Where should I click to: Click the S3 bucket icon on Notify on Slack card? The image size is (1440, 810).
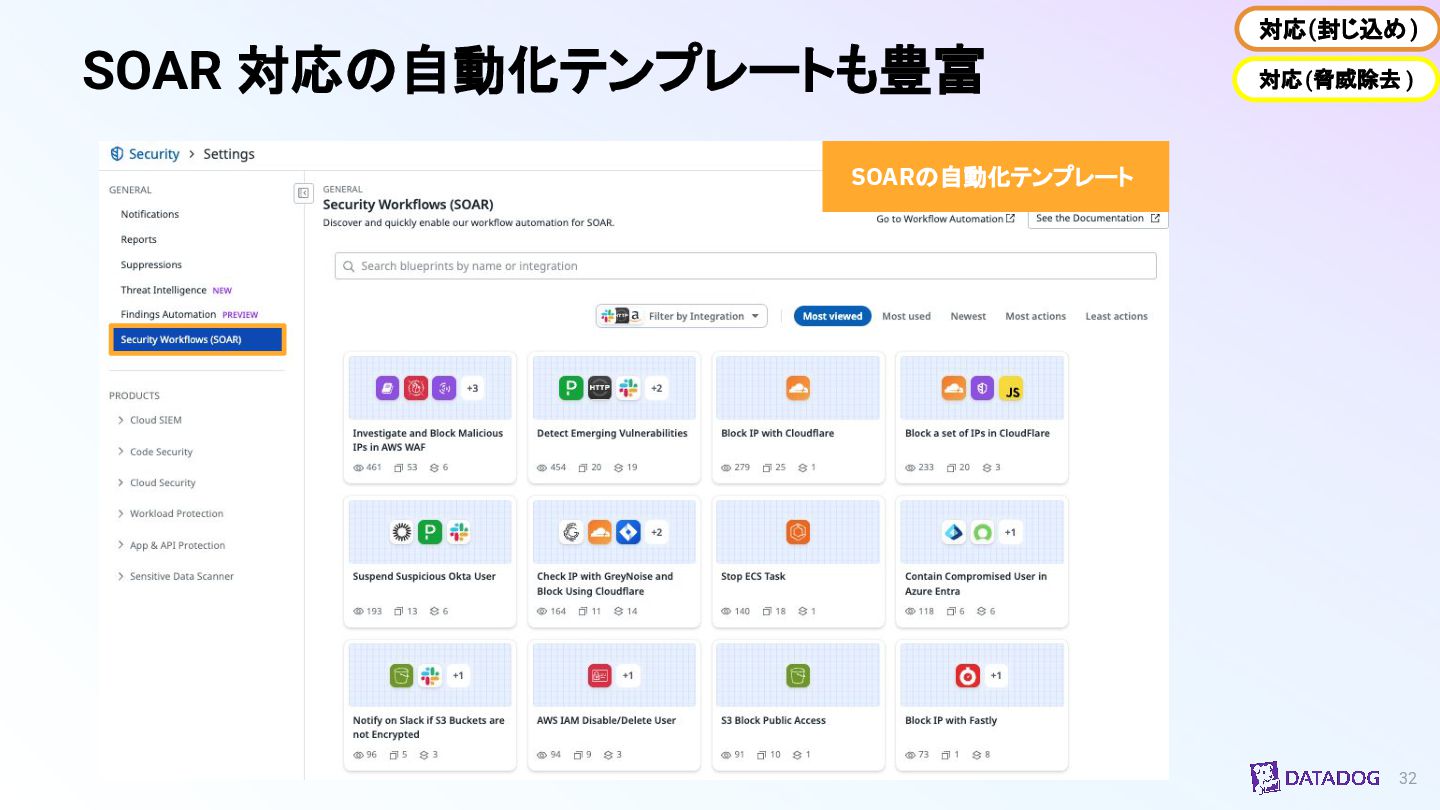point(401,676)
